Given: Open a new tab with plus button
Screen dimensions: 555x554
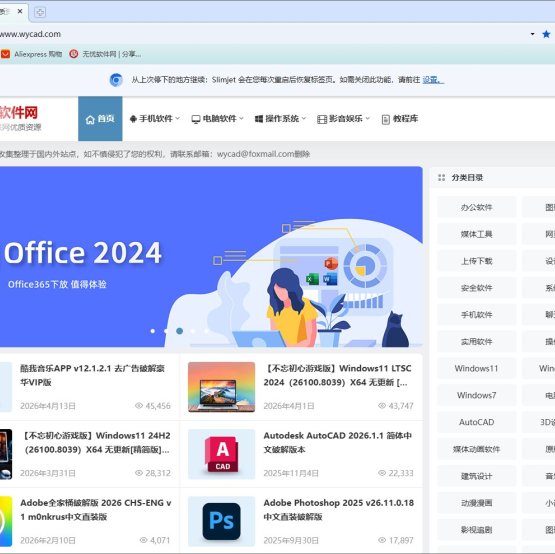Looking at the screenshot, I should coord(40,12).
